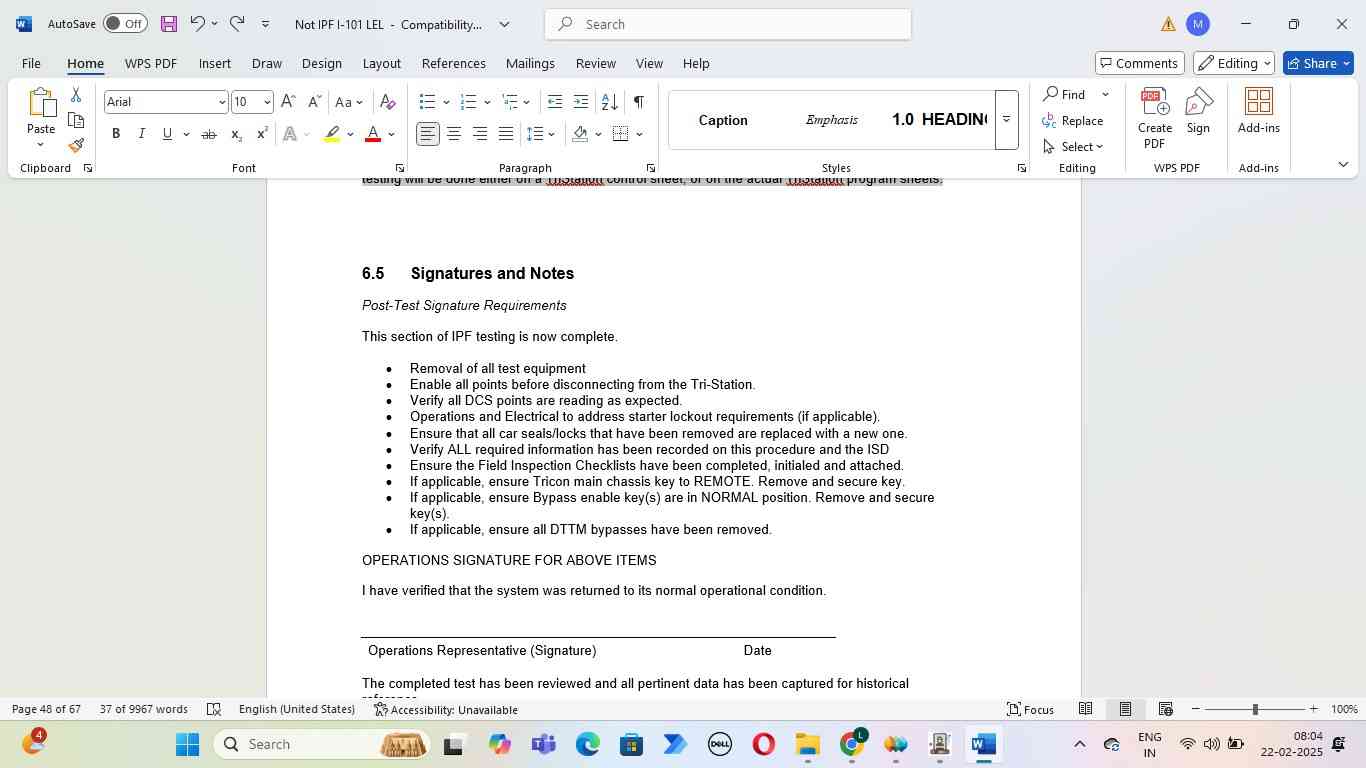The image size is (1366, 768).
Task: Toggle bullet list formatting
Action: point(427,102)
